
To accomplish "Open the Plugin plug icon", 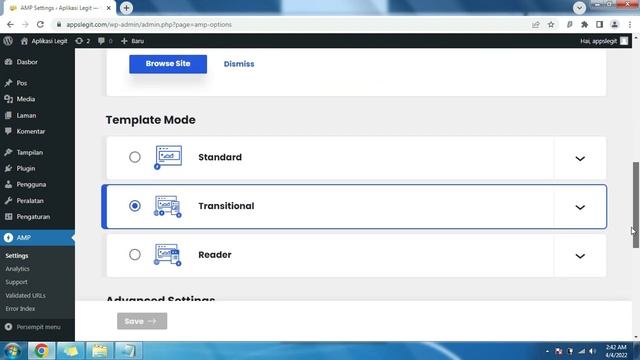I will (x=8, y=168).
